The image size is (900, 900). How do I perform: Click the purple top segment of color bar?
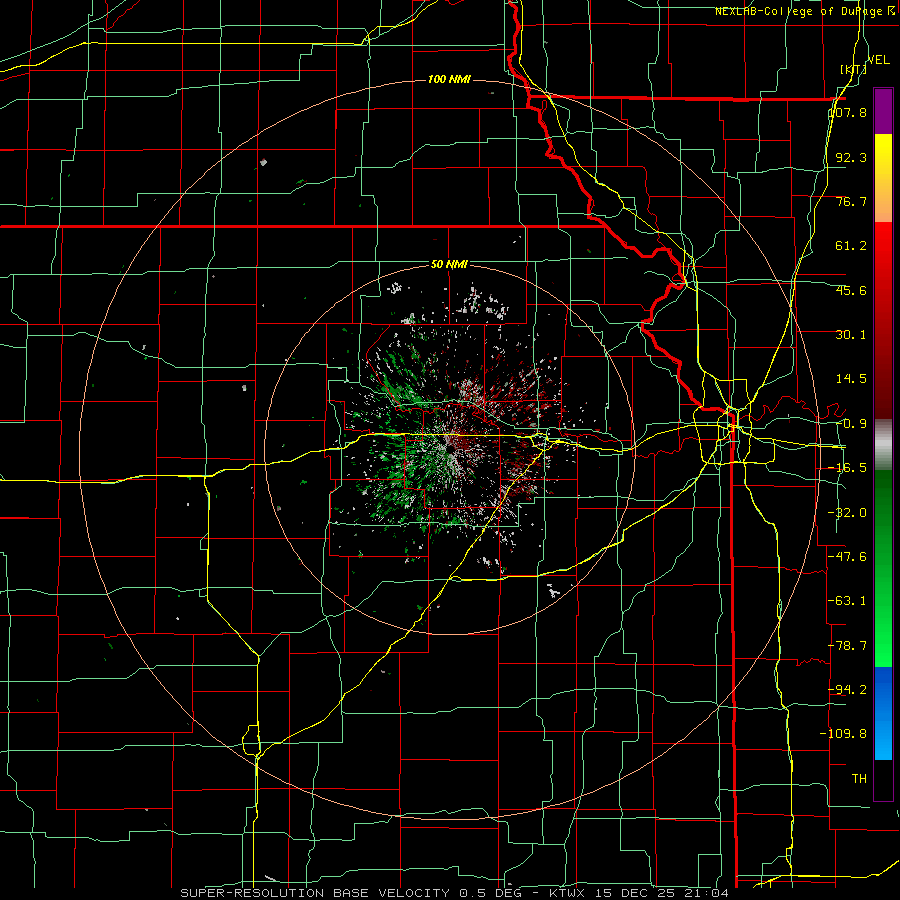pyautogui.click(x=883, y=111)
